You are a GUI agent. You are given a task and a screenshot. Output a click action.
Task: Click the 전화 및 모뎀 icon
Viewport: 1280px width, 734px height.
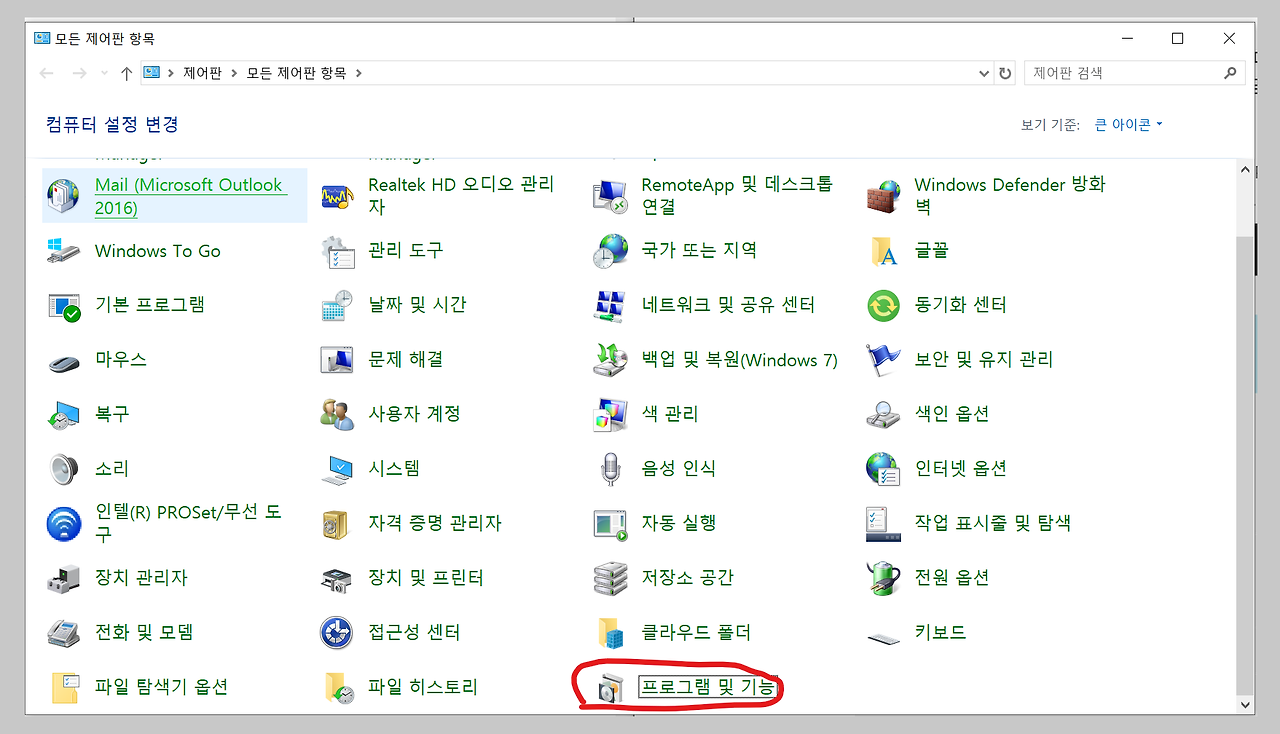[x=63, y=633]
